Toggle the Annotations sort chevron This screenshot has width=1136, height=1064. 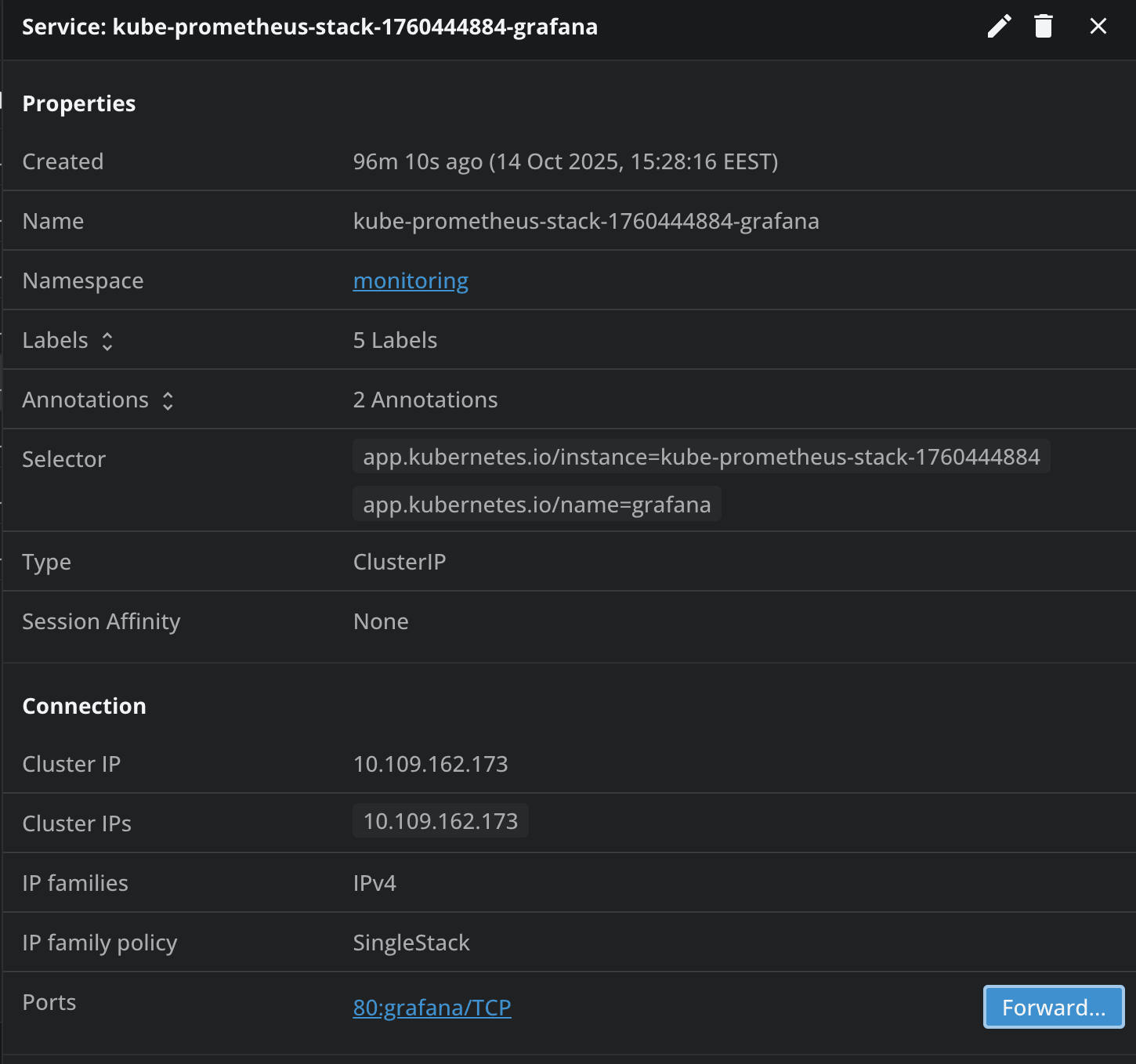point(168,400)
